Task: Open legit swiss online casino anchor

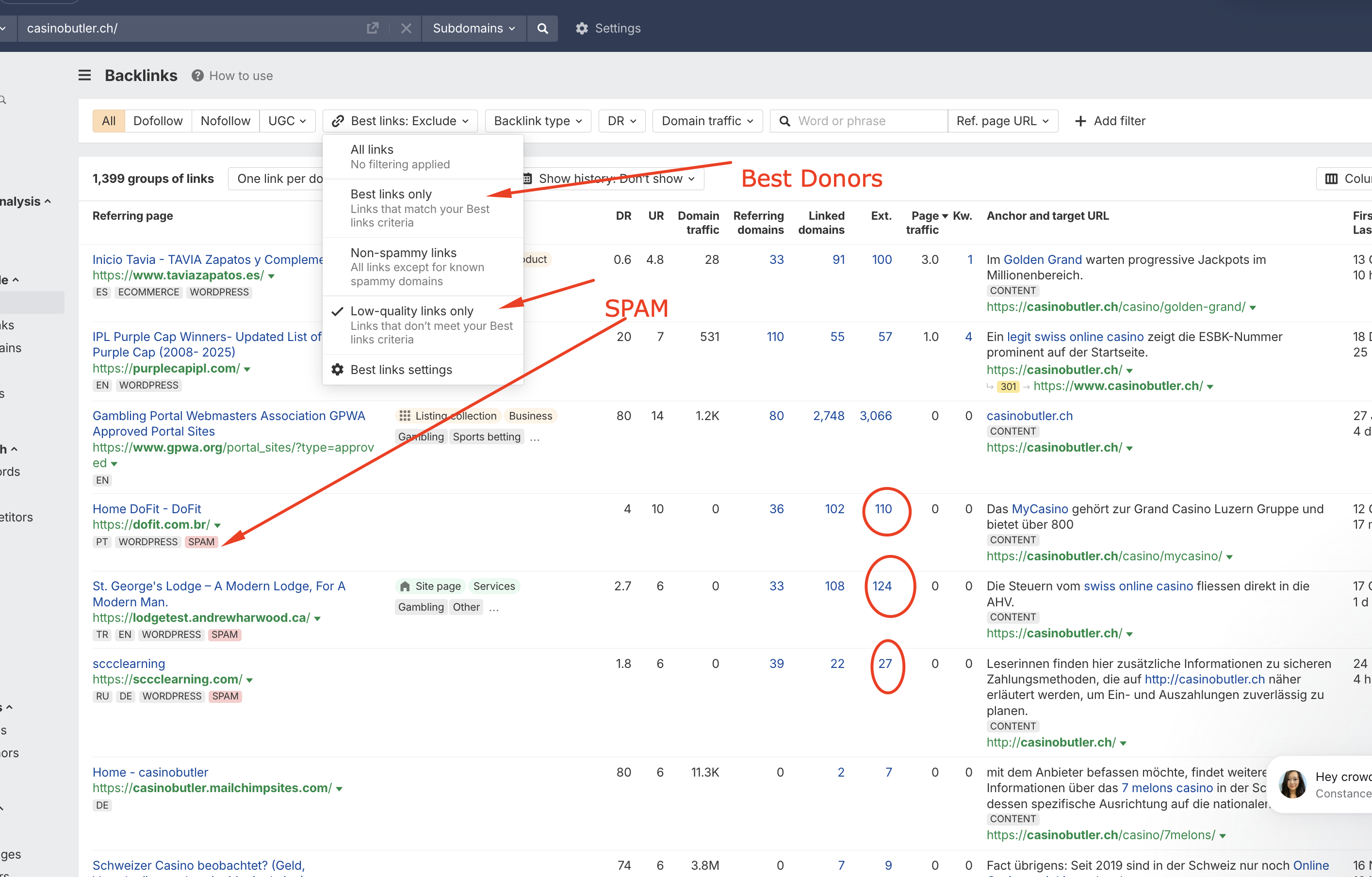Action: pyautogui.click(x=1075, y=337)
